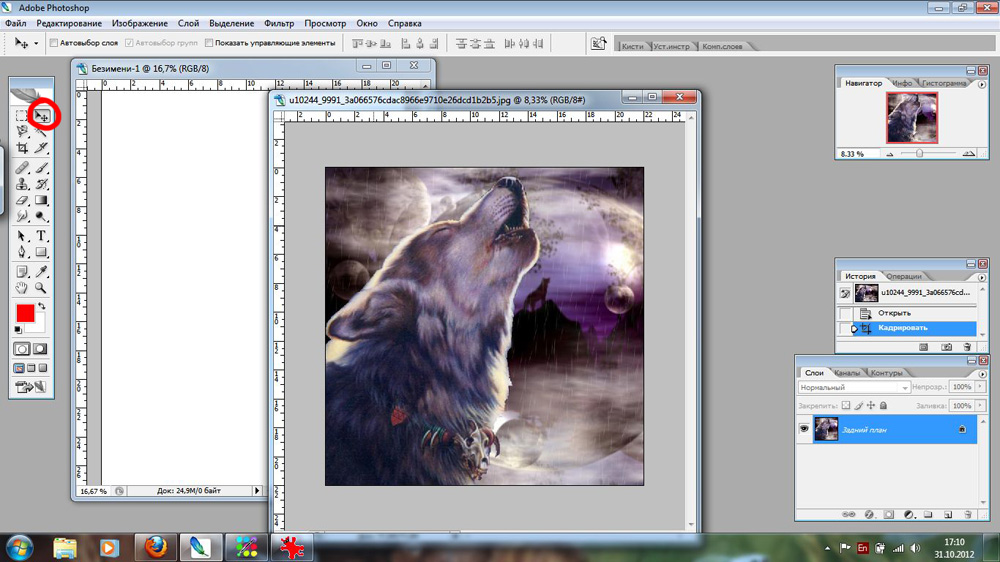
Task: Select the Rectangular Marquee tool
Action: [22, 115]
